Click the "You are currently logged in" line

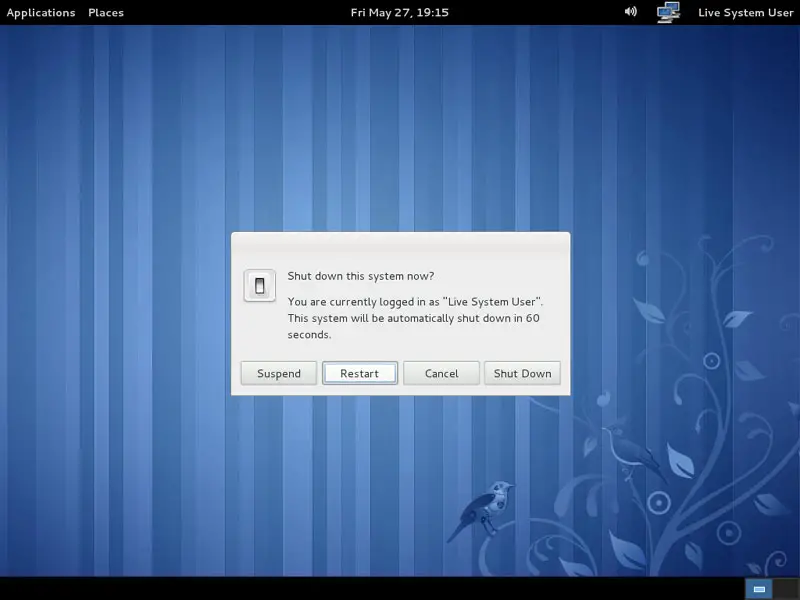pyautogui.click(x=415, y=302)
